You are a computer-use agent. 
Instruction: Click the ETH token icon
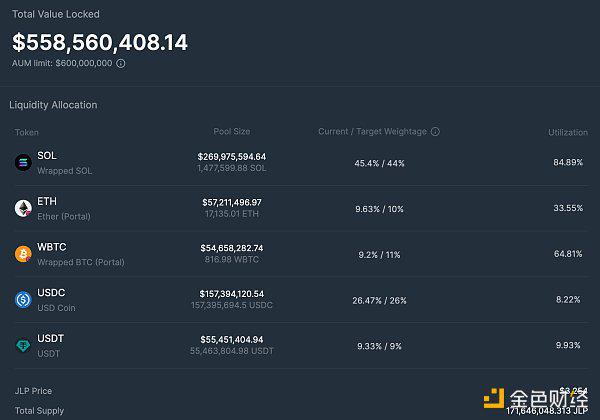pos(23,208)
